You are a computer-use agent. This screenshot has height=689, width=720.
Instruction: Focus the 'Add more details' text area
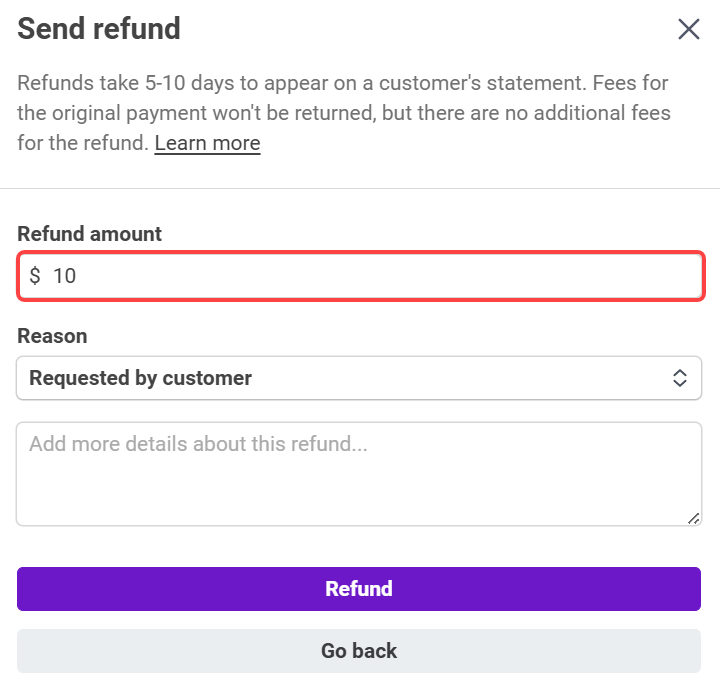click(359, 473)
